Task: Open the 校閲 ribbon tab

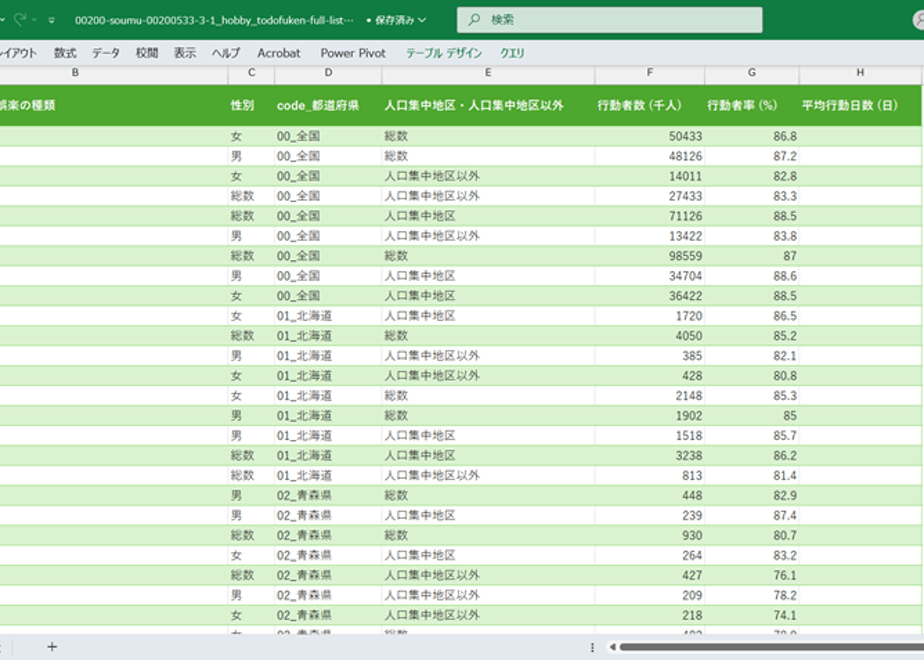Action: 147,53
